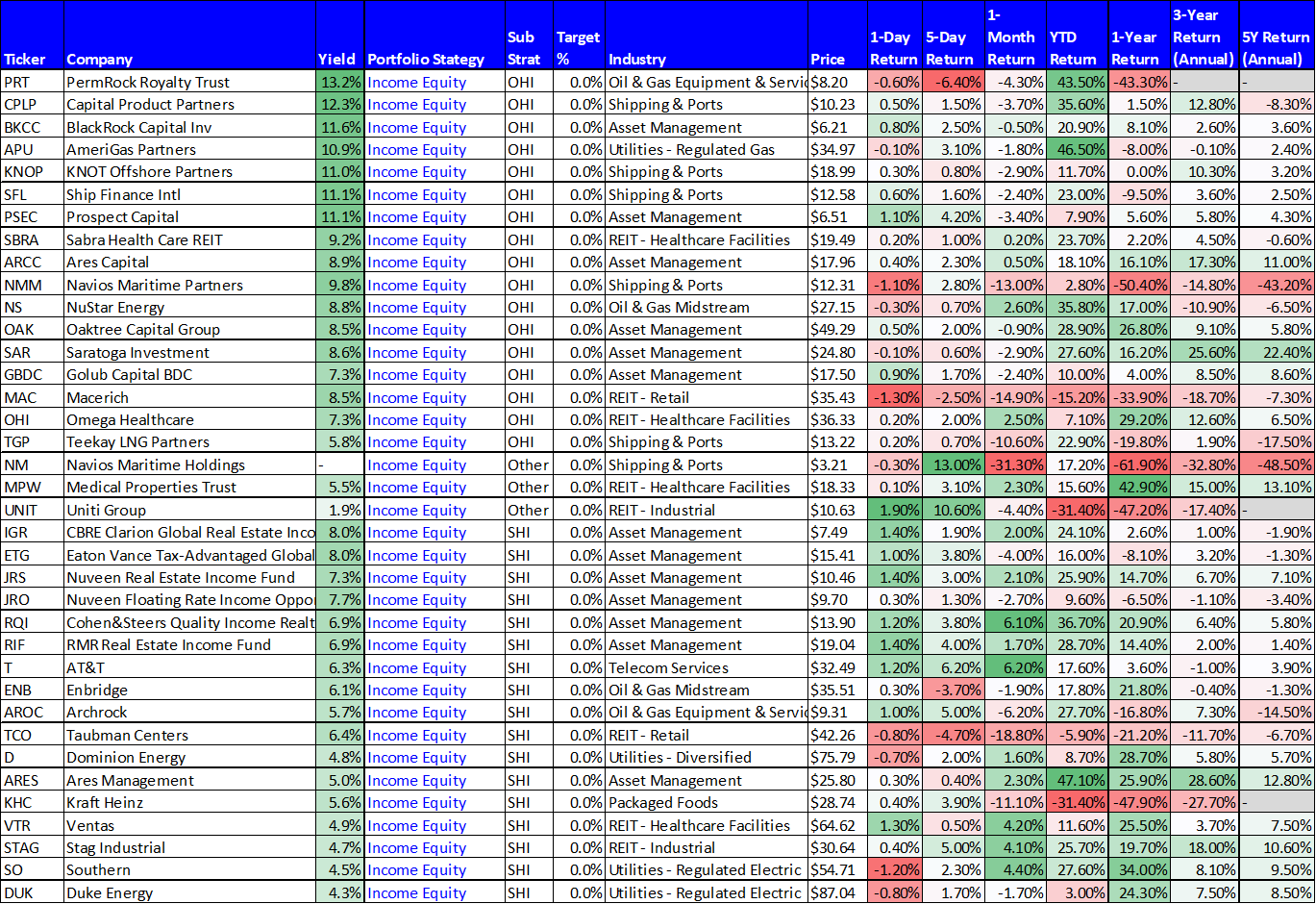Viewport: 1316px width, 904px height.
Task: Click the -18.80% 1-month return cell
Action: click(1015, 735)
